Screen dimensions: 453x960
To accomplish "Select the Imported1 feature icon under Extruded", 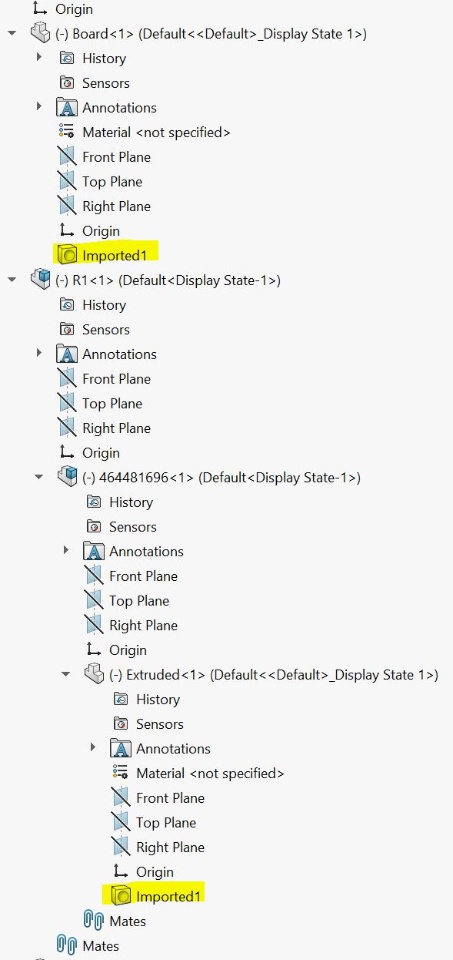I will coord(121,896).
